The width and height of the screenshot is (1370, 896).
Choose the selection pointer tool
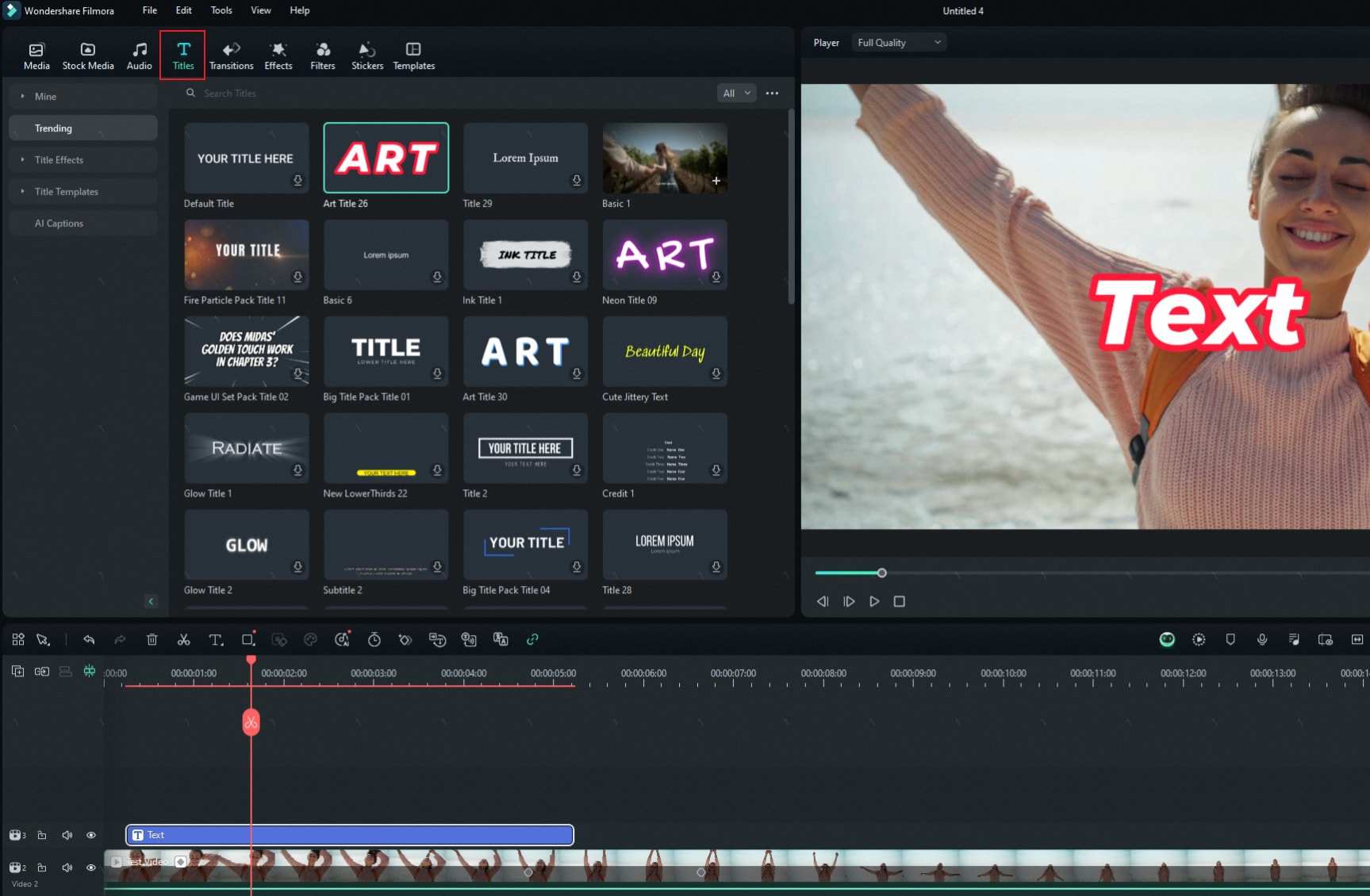(x=43, y=639)
